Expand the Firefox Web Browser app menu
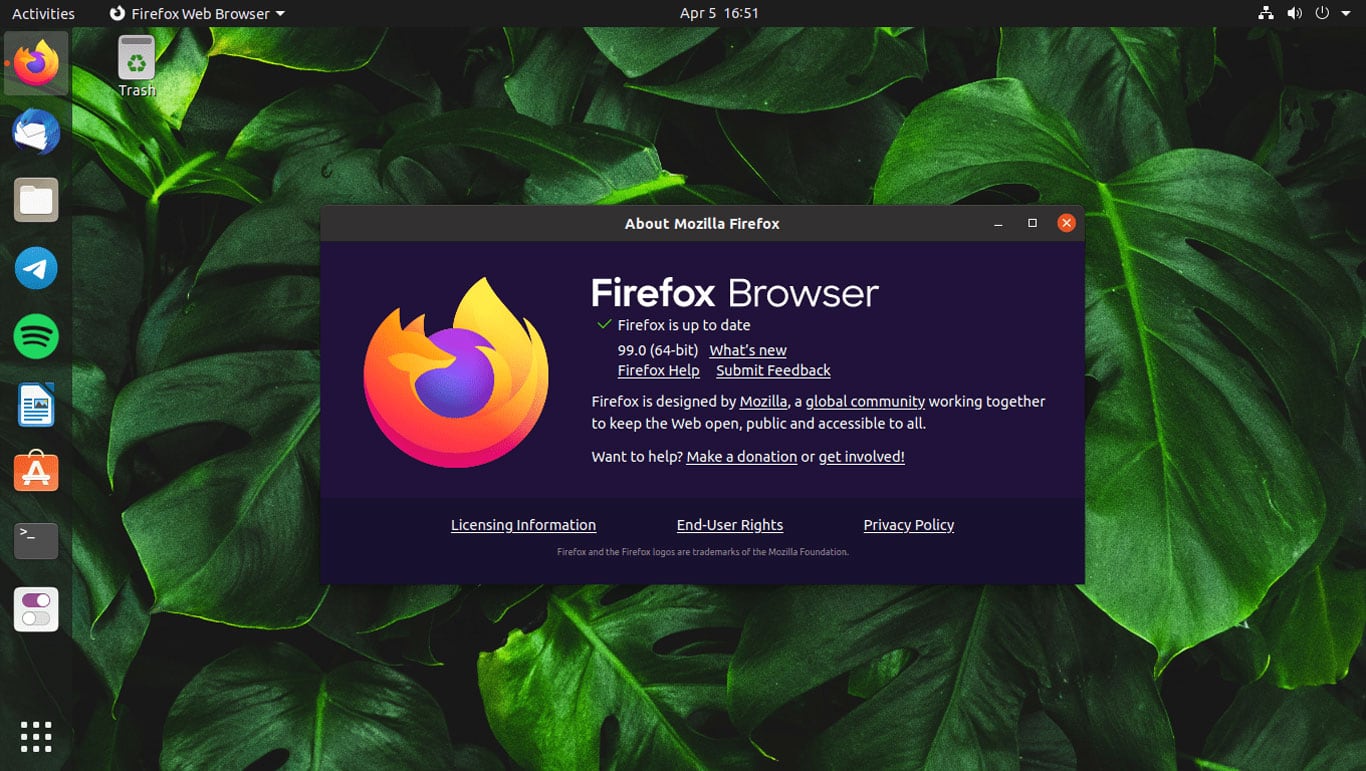The width and height of the screenshot is (1366, 771). 197,13
